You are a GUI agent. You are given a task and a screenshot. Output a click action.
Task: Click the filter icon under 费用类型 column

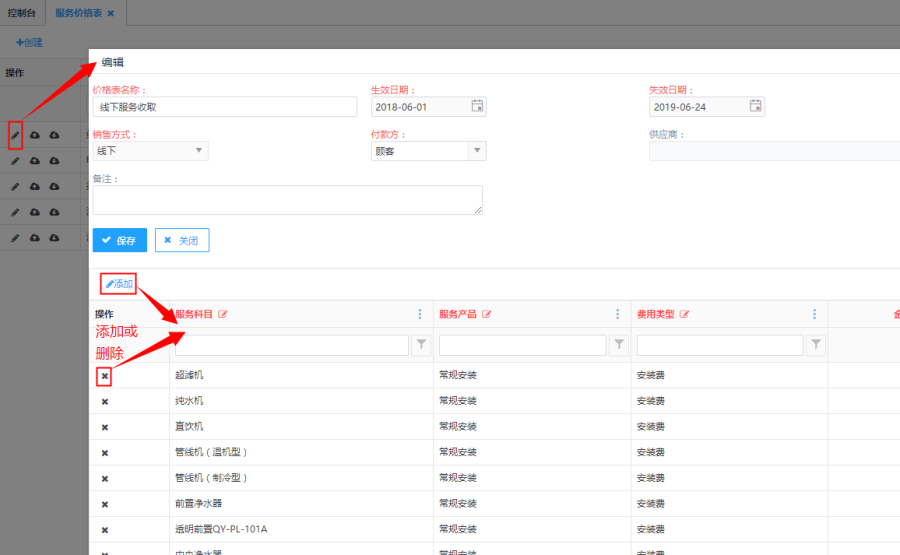click(x=816, y=345)
